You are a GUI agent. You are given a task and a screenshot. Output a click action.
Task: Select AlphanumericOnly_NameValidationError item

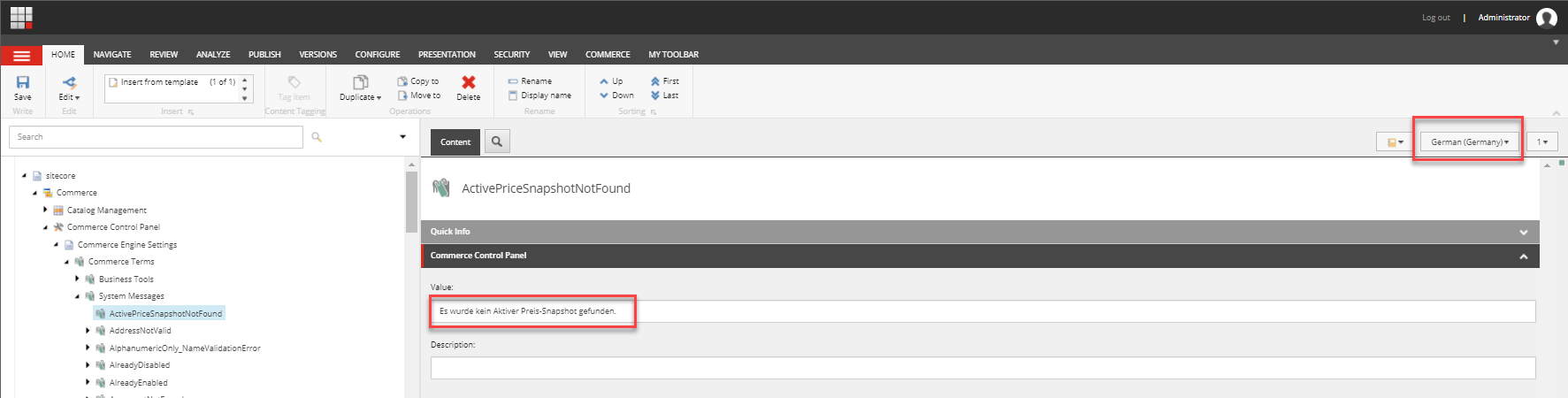(x=185, y=348)
